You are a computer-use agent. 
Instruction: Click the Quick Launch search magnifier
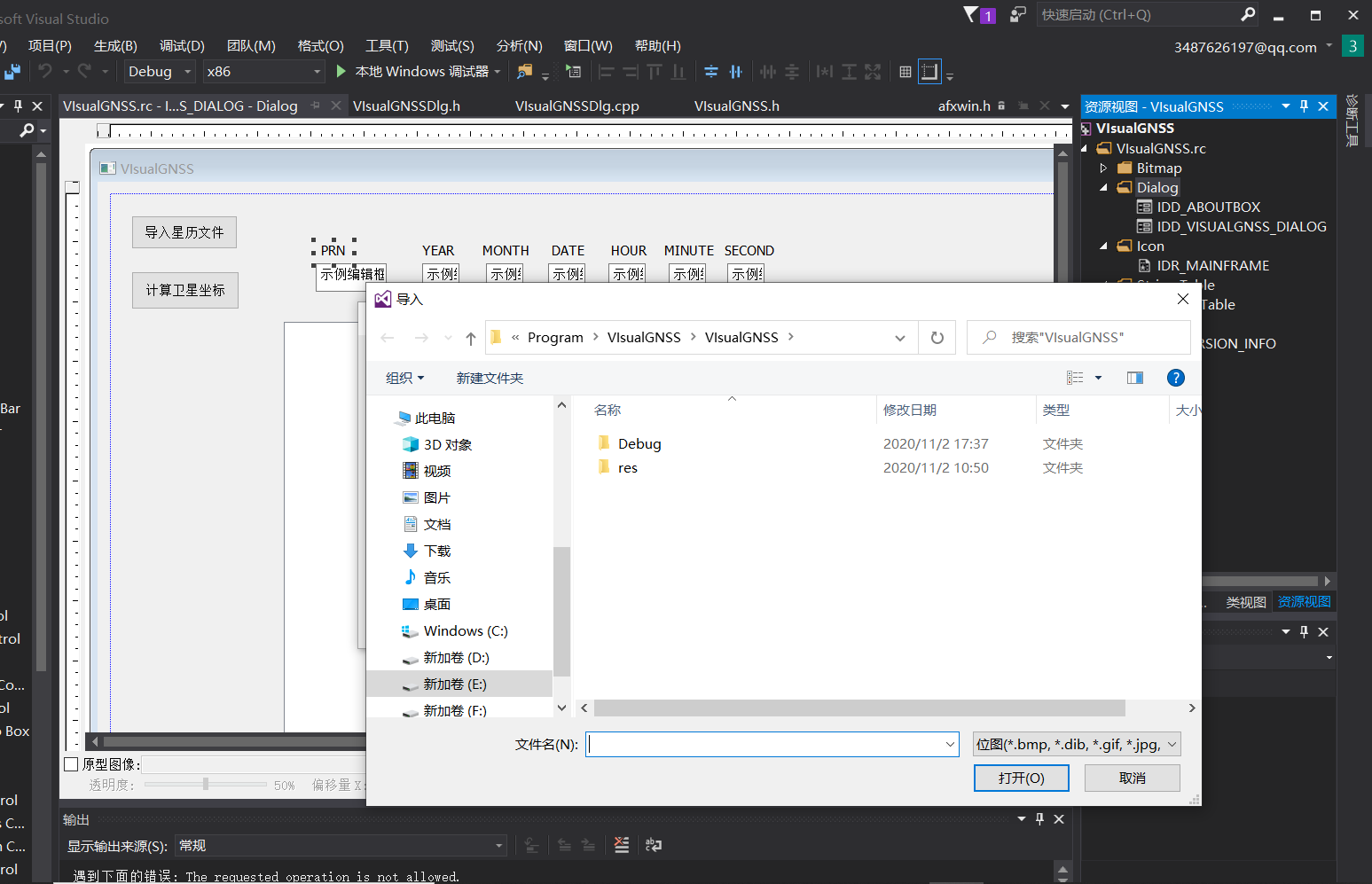pos(1248,14)
